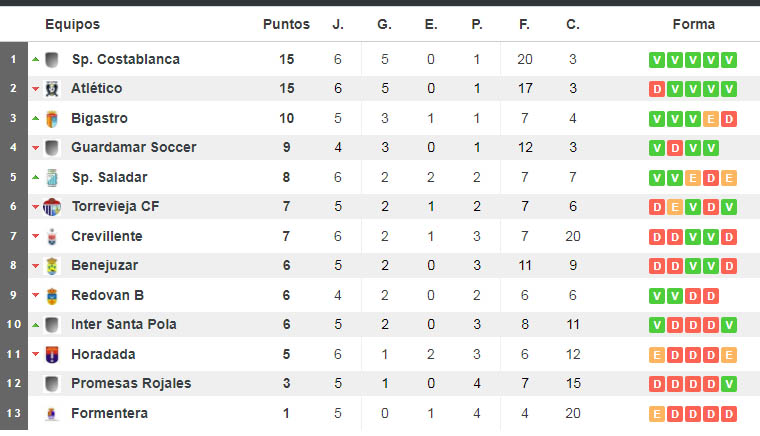Click the Redovan B crest icon
This screenshot has width=760, height=436.
coord(52,296)
